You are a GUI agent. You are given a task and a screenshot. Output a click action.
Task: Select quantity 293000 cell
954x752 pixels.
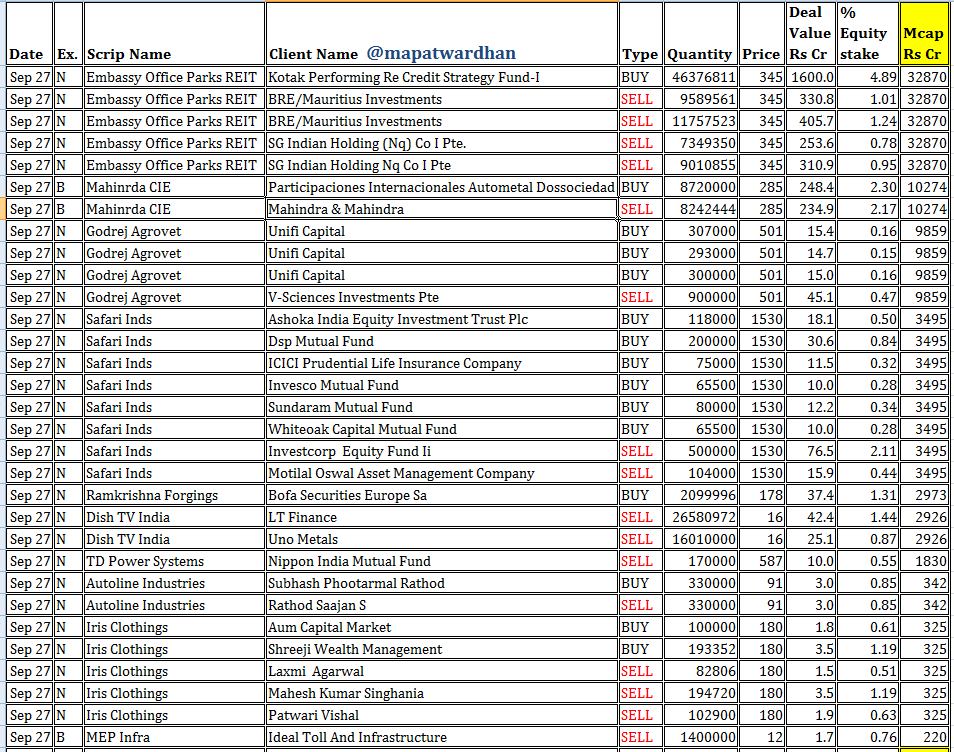pyautogui.click(x=700, y=253)
